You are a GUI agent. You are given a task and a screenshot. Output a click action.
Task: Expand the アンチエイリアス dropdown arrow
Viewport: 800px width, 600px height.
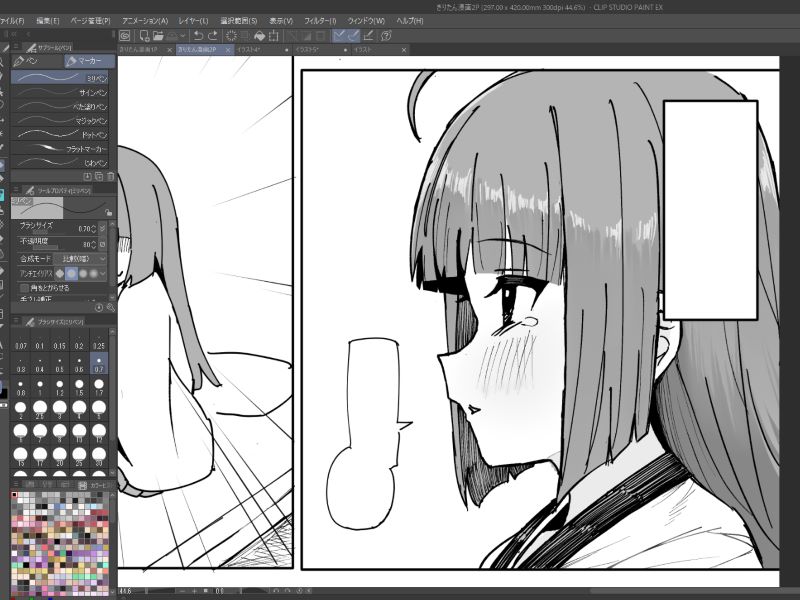click(x=103, y=274)
